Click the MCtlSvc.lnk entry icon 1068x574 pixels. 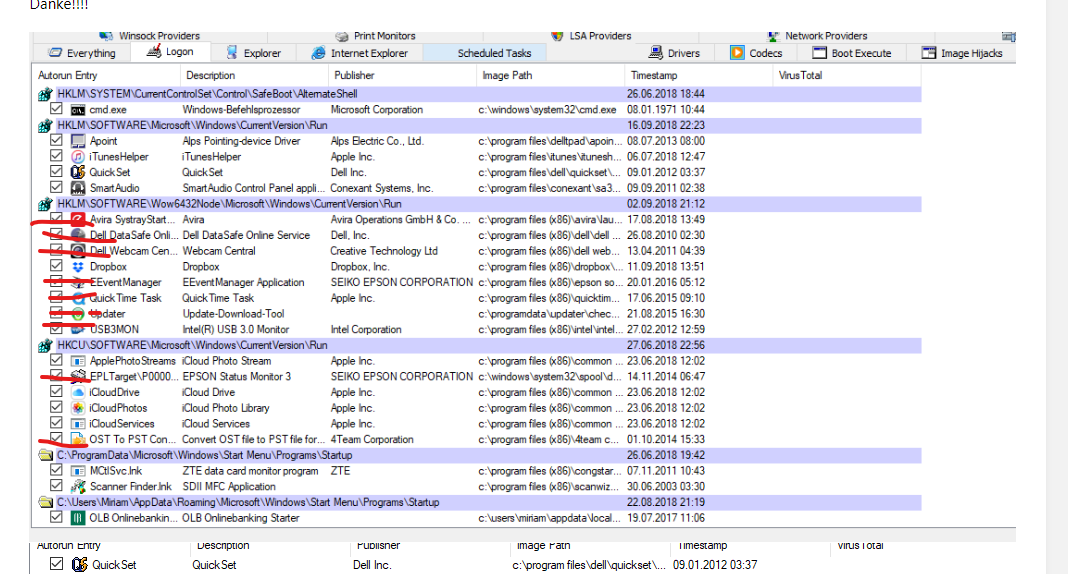click(78, 471)
